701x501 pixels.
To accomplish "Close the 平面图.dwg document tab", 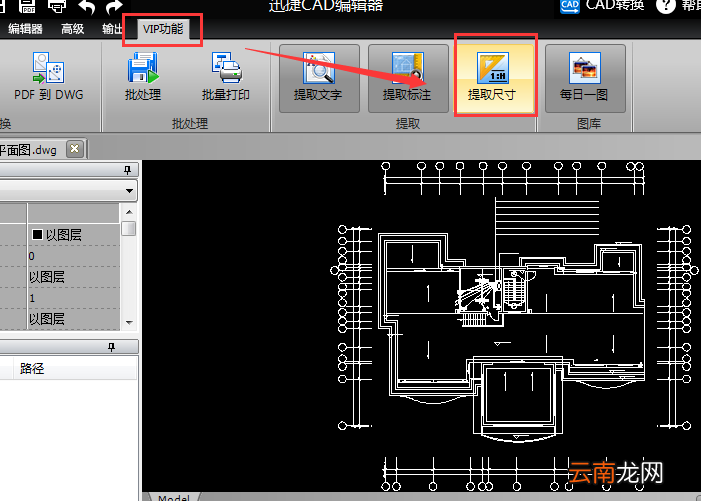I will (75, 149).
